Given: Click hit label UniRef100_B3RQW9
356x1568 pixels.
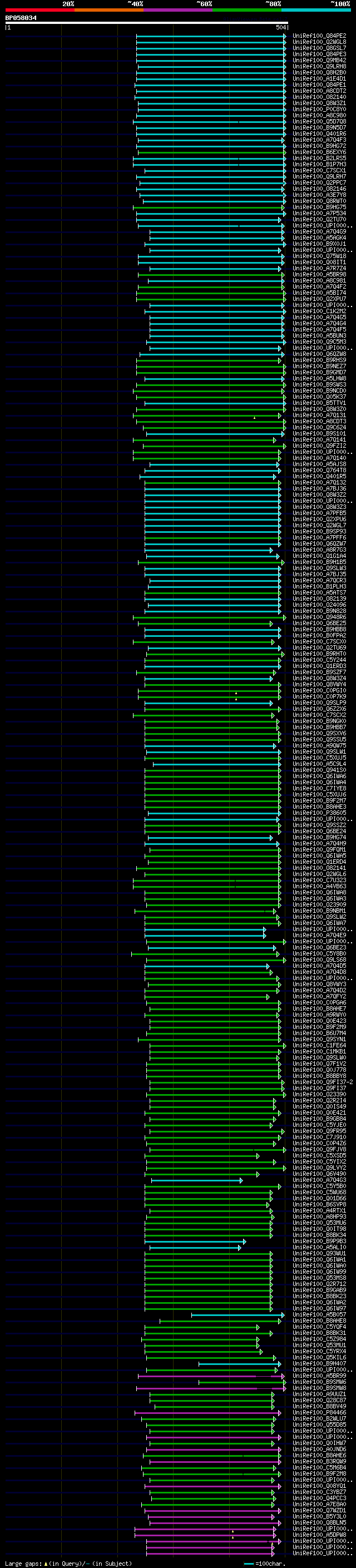Looking at the screenshot, I should (x=319, y=1461).
